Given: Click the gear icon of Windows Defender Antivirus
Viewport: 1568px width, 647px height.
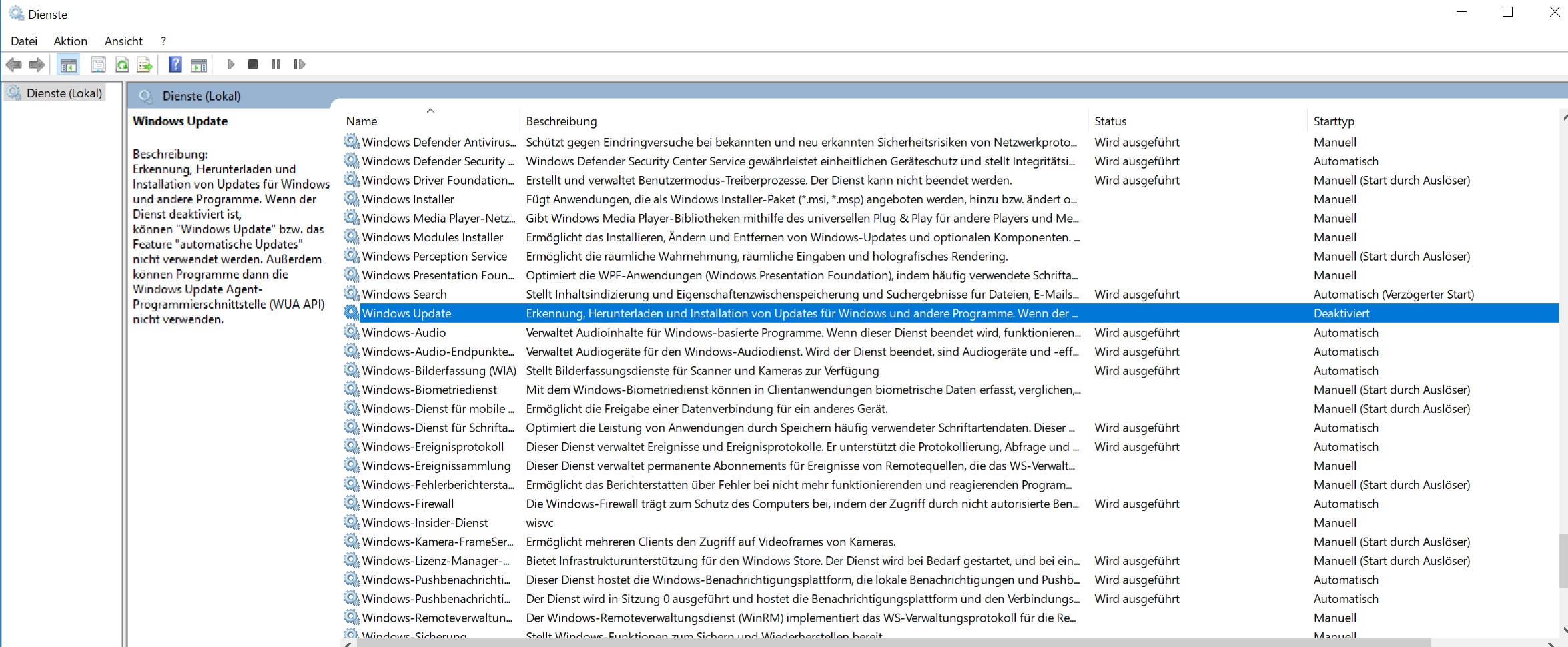Looking at the screenshot, I should click(x=352, y=142).
